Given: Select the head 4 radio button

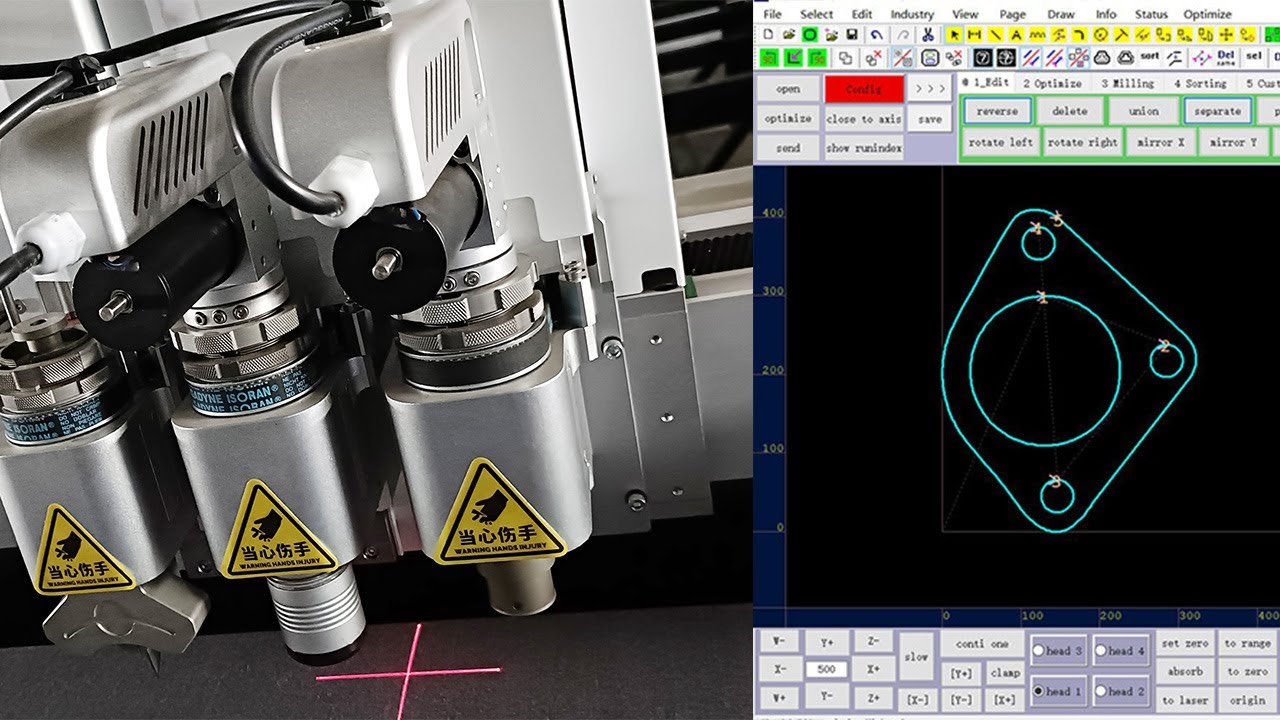Looking at the screenshot, I should (1100, 650).
